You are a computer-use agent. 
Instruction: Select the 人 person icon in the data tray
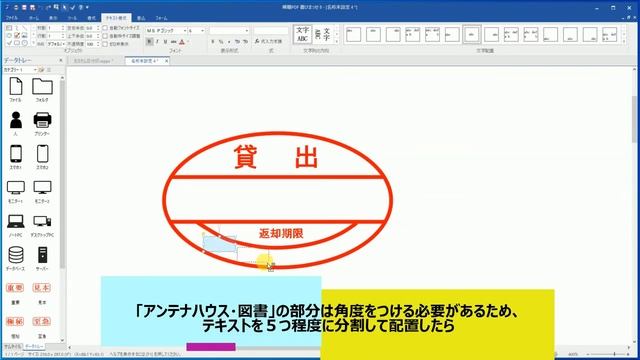[x=16, y=120]
